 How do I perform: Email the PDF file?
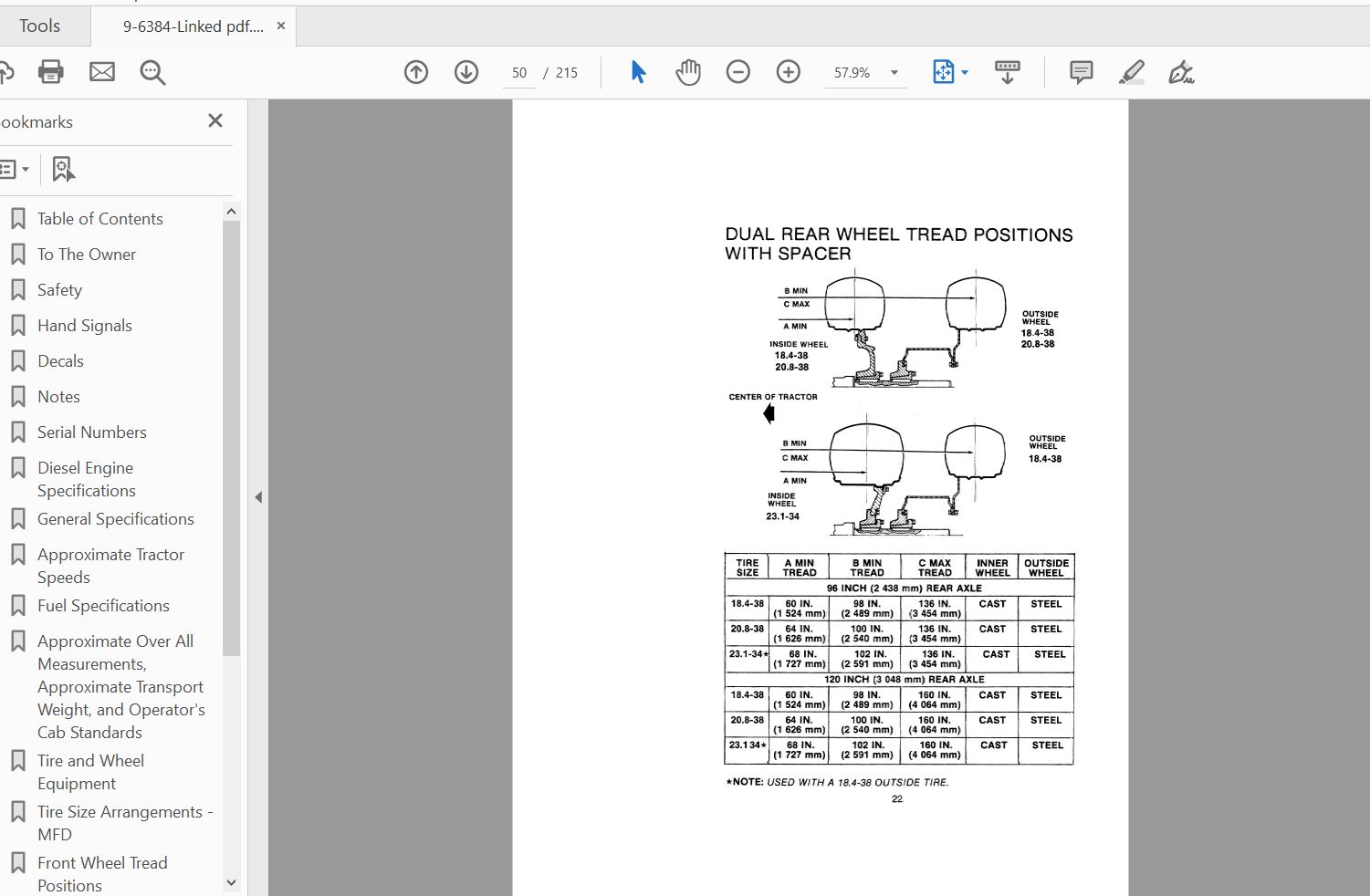(101, 71)
